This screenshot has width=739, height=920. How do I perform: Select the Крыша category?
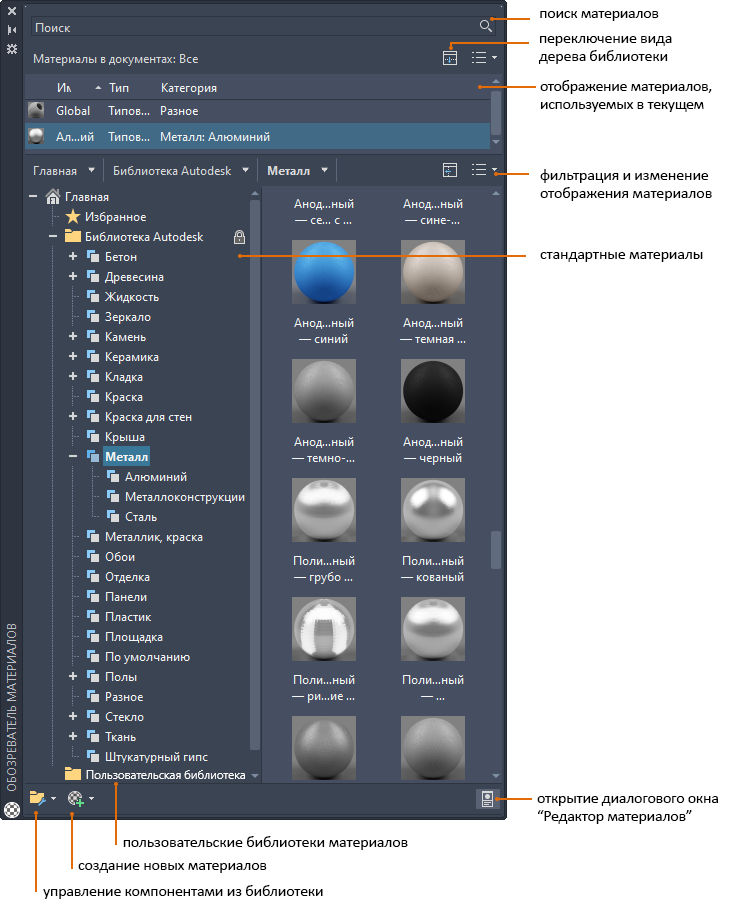click(x=124, y=437)
